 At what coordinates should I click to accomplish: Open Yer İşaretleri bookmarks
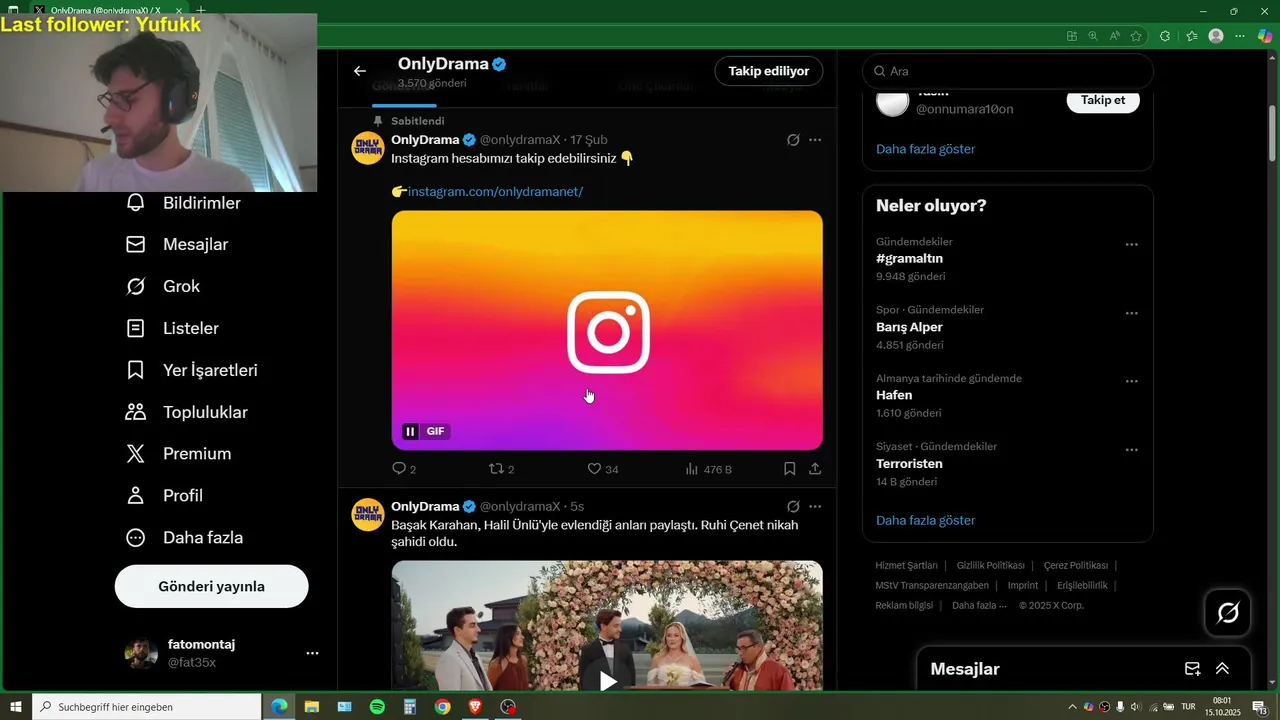click(192, 370)
